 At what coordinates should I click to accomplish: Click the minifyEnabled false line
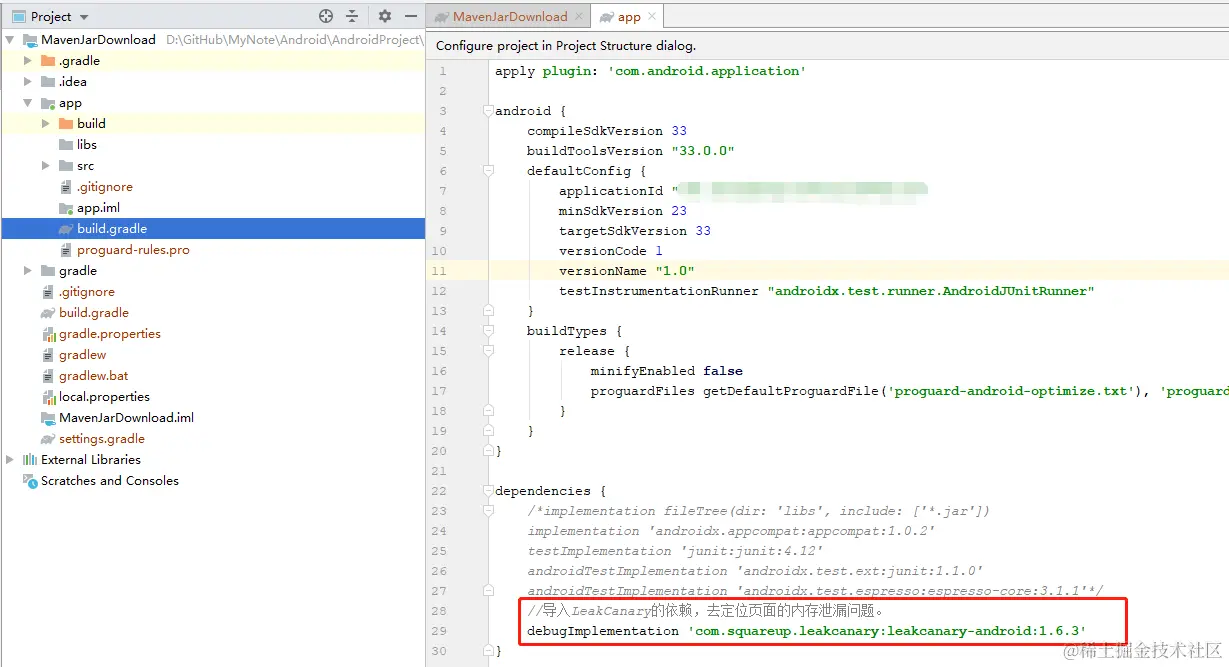tap(668, 371)
